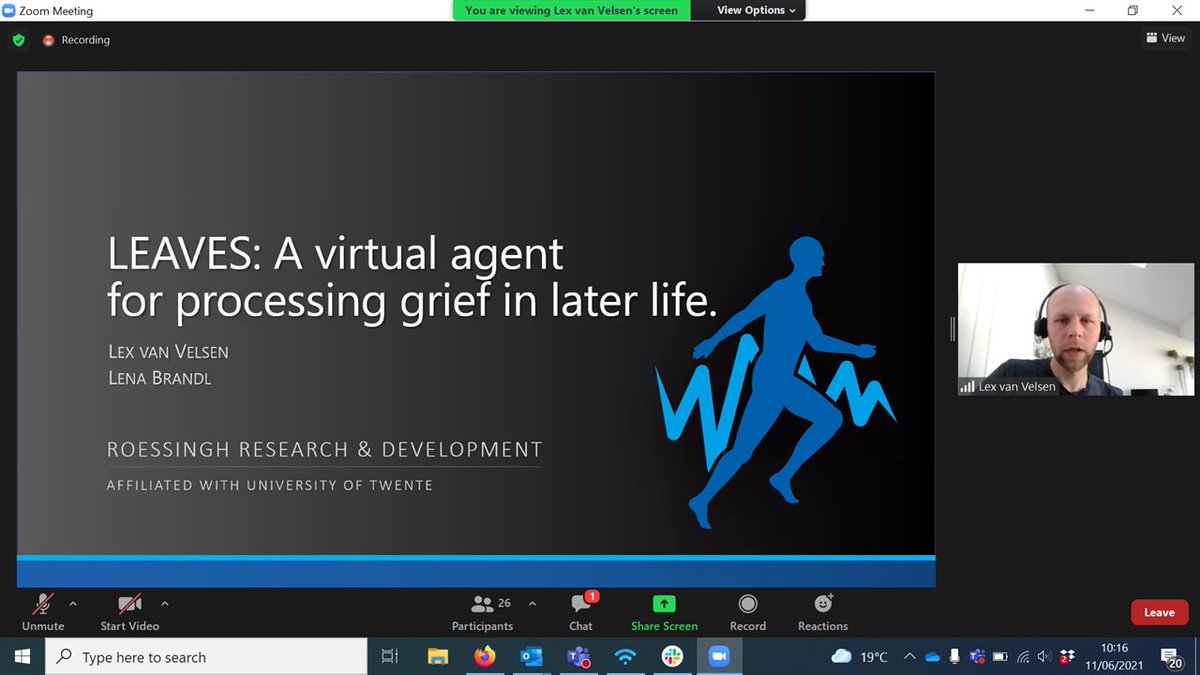Click the microphone tray icon

(x=955, y=657)
